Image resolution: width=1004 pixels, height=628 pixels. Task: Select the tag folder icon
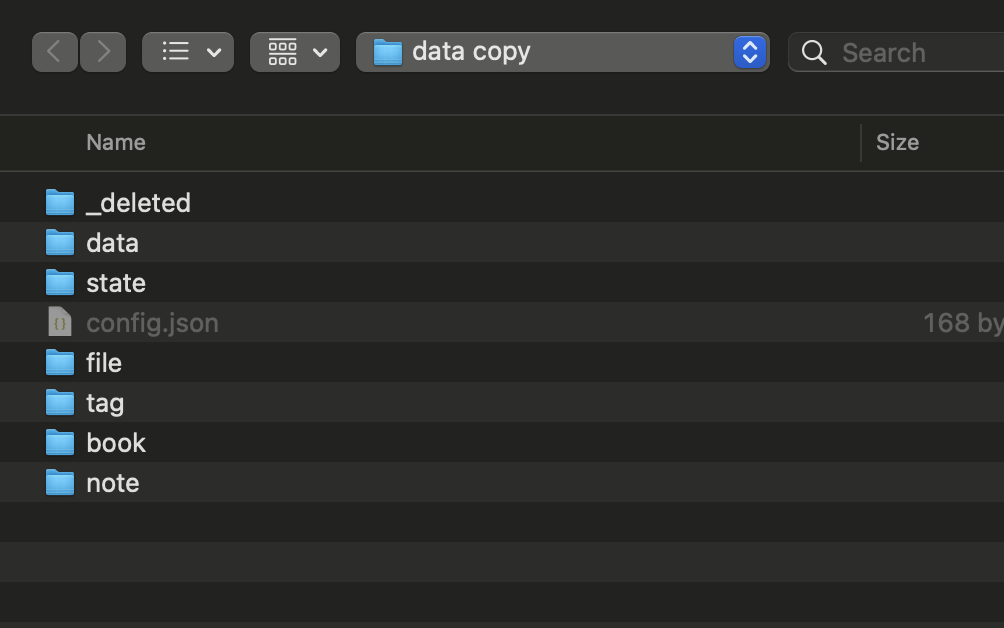coord(60,403)
